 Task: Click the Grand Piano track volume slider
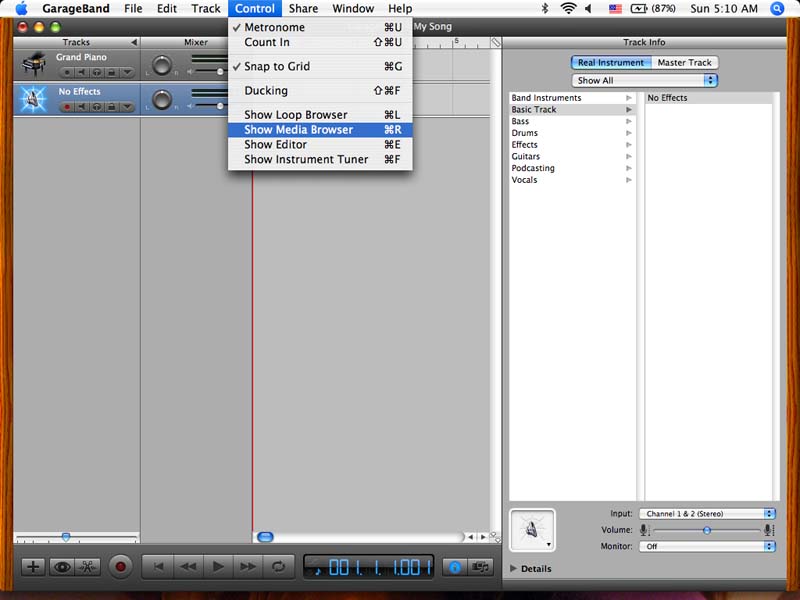[220, 71]
